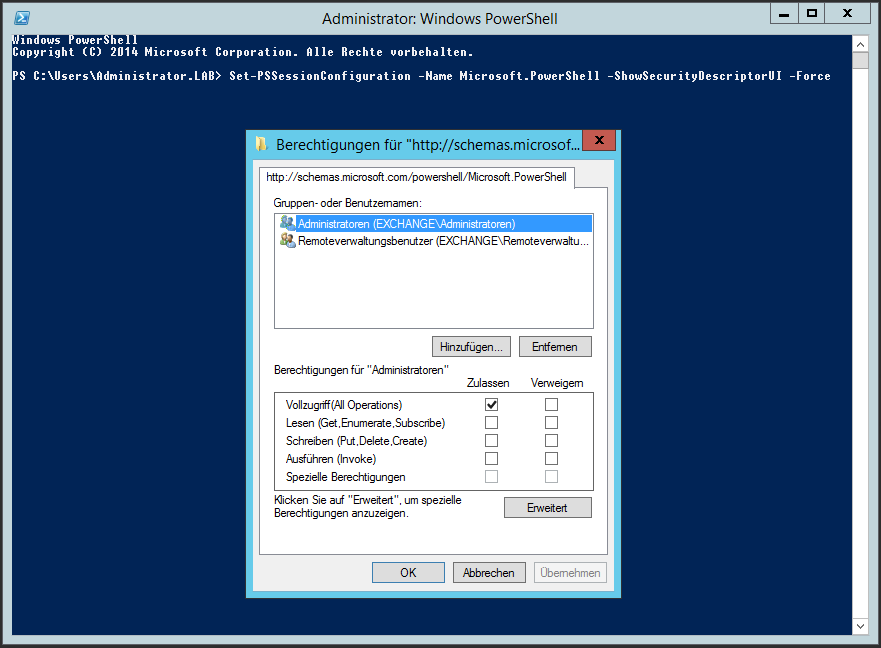Click the PowerShell scrollbar down arrow

[x=860, y=626]
